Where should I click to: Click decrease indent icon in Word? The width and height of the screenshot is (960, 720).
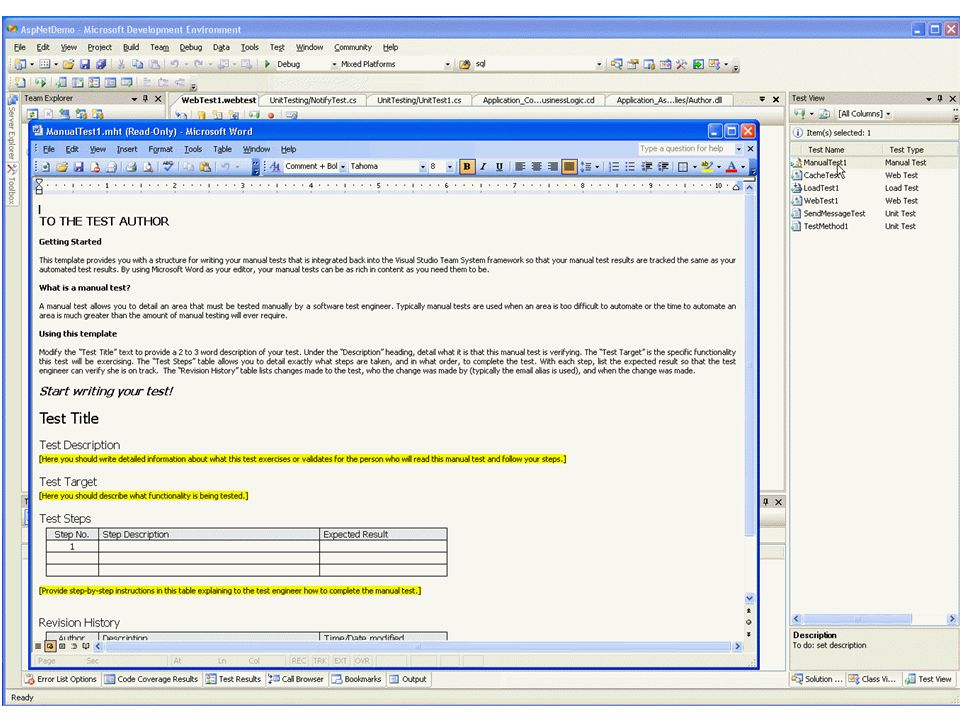[647, 167]
